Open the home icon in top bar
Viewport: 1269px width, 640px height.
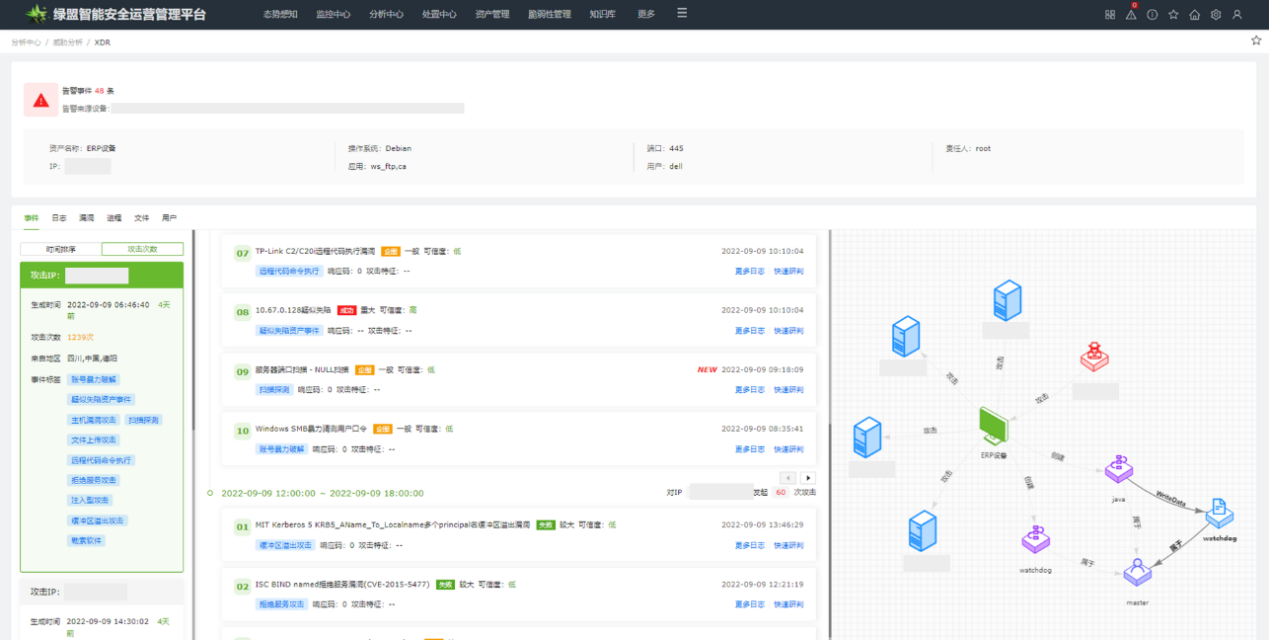point(1194,15)
